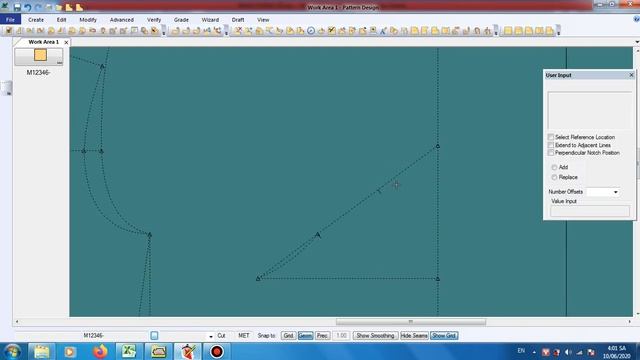Show hidden system tray icons arrow

(x=534, y=352)
